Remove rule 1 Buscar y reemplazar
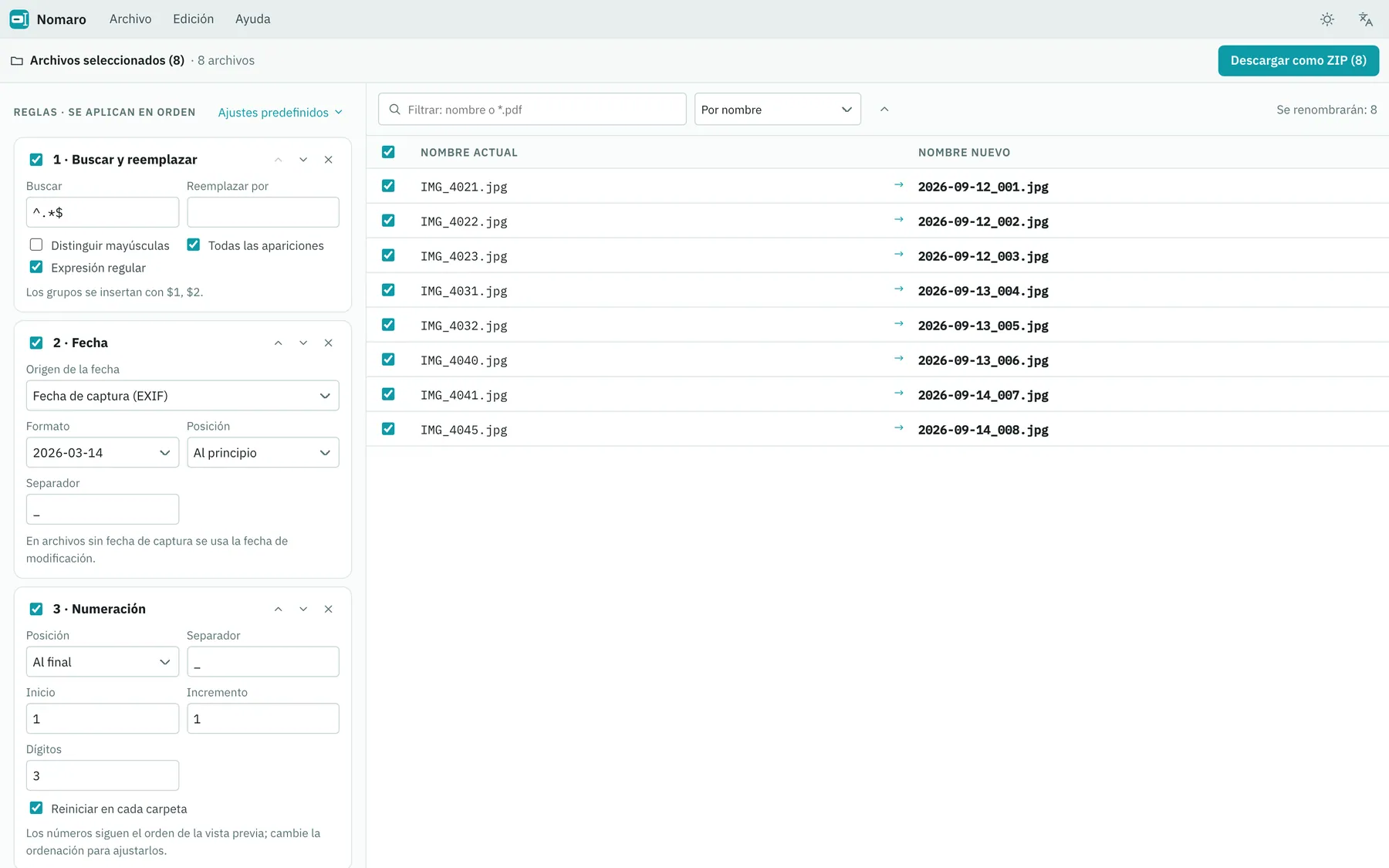 click(329, 160)
